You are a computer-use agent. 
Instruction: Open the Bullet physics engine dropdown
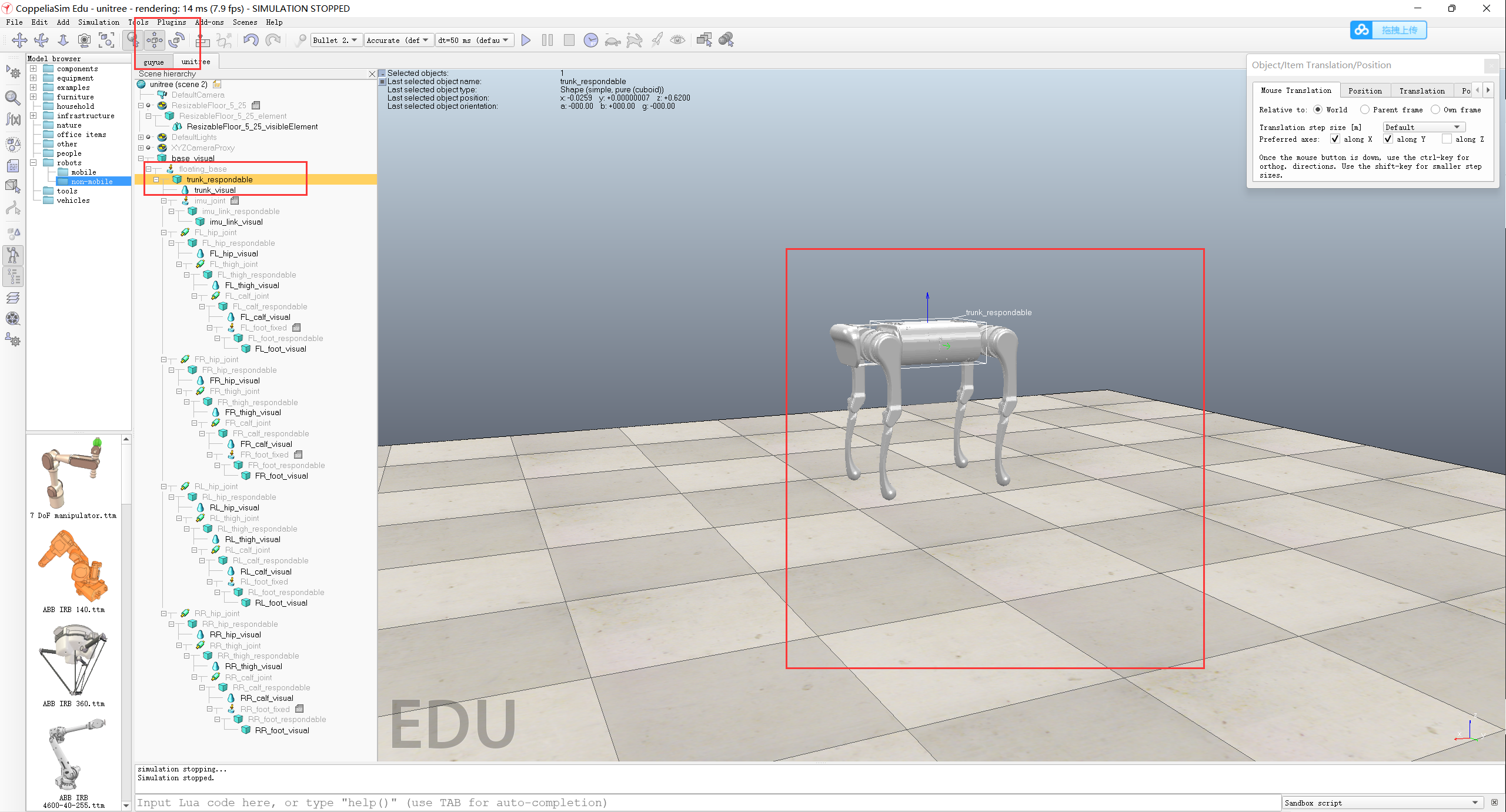(336, 40)
